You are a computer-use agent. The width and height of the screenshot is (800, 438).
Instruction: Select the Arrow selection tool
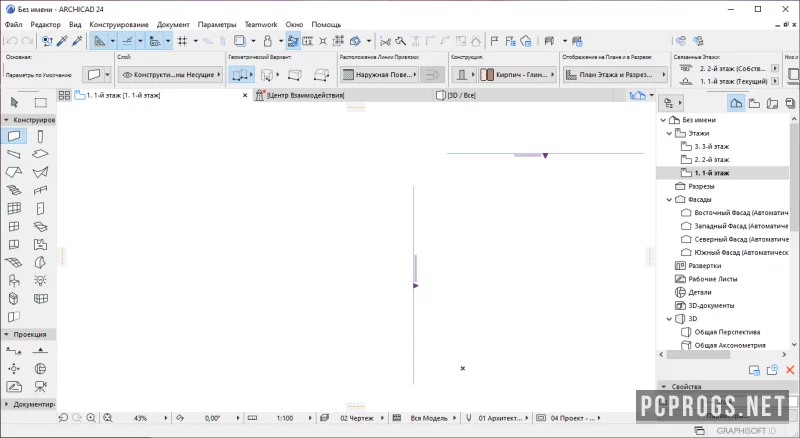(14, 103)
